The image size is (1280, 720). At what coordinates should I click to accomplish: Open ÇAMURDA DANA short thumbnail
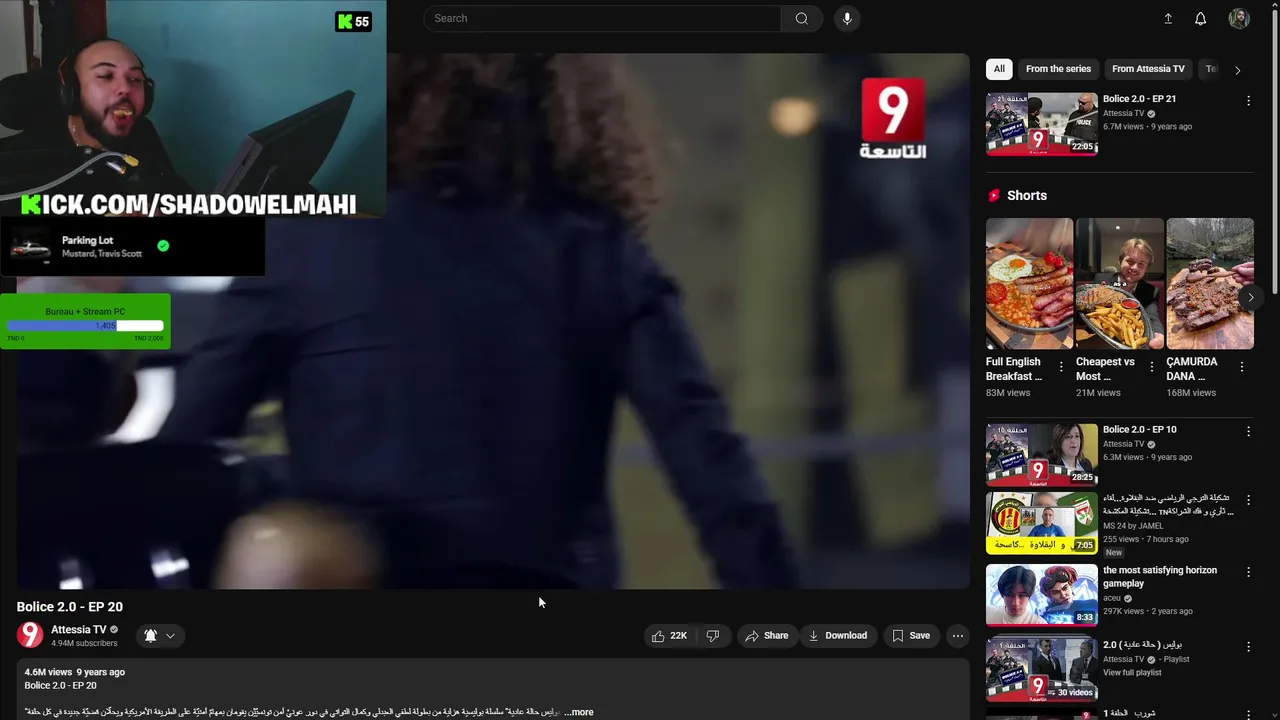1210,284
